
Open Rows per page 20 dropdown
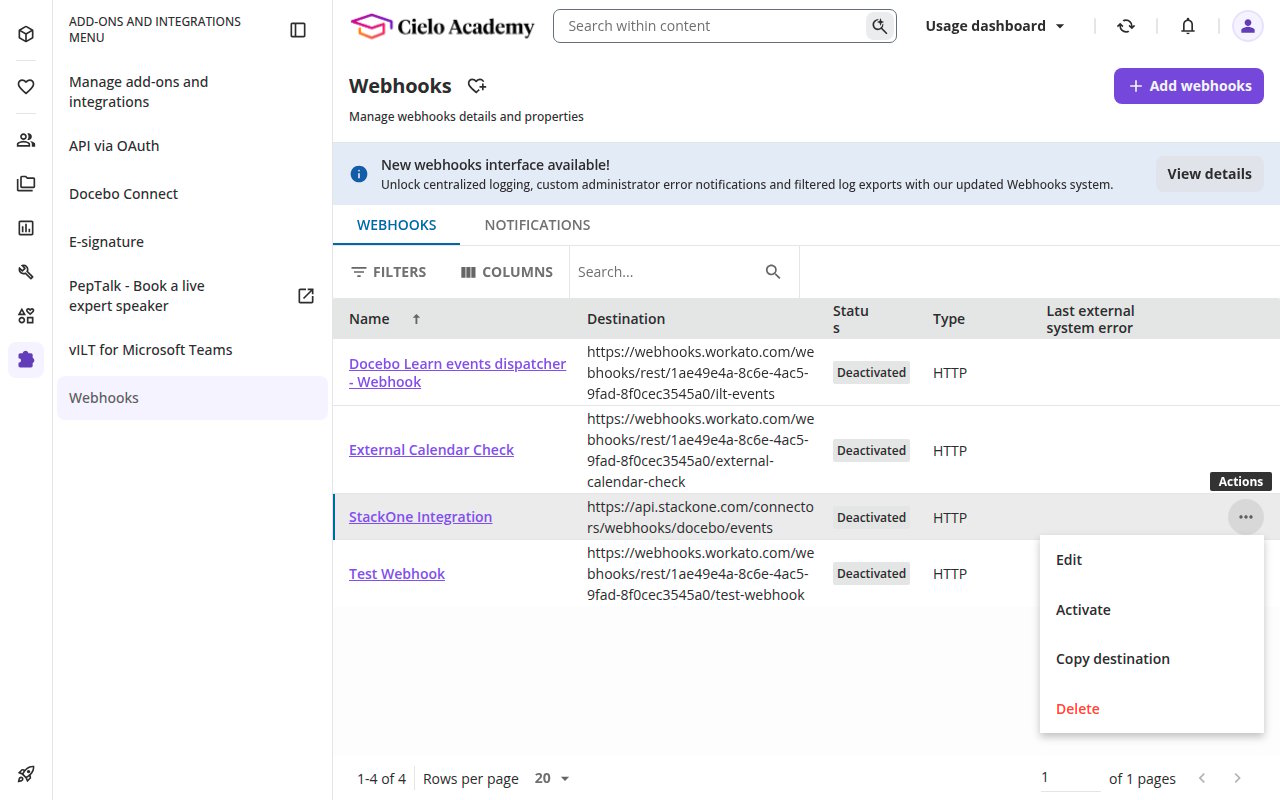tap(552, 778)
